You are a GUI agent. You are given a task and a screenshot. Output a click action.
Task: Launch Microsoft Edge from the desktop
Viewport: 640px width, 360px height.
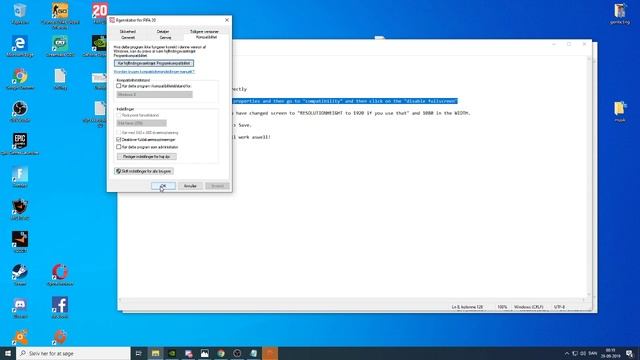pyautogui.click(x=20, y=45)
